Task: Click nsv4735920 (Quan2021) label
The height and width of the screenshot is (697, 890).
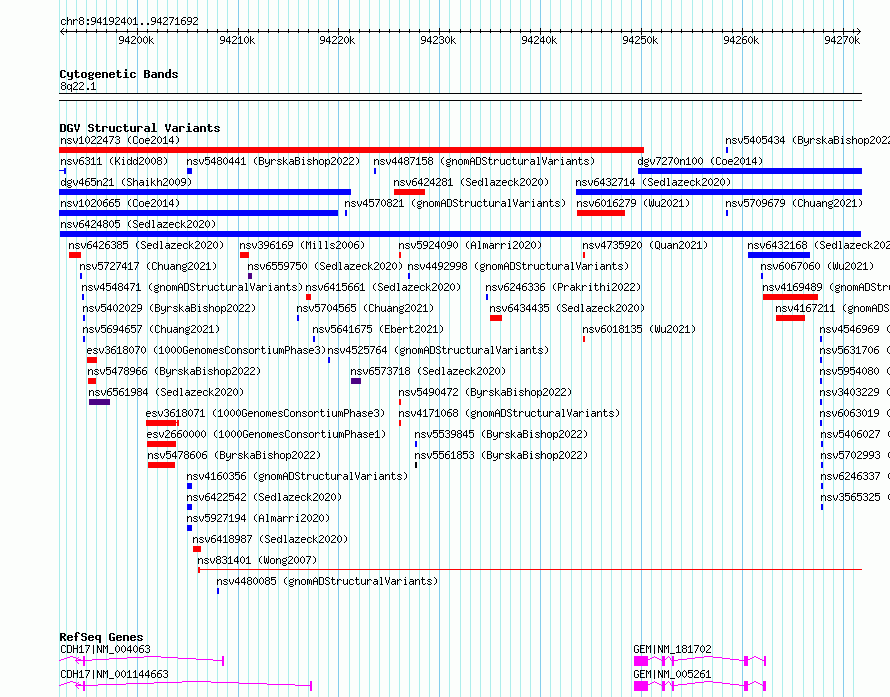Action: coord(645,245)
